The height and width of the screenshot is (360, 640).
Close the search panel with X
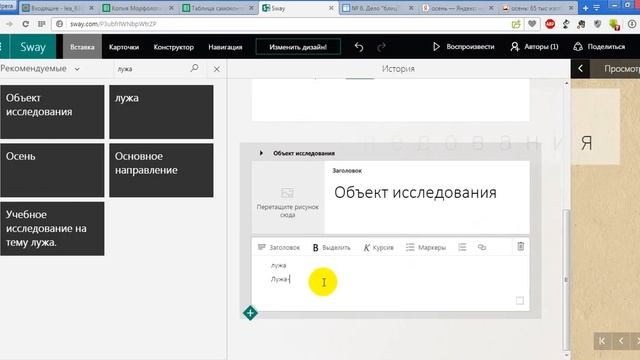tap(217, 69)
